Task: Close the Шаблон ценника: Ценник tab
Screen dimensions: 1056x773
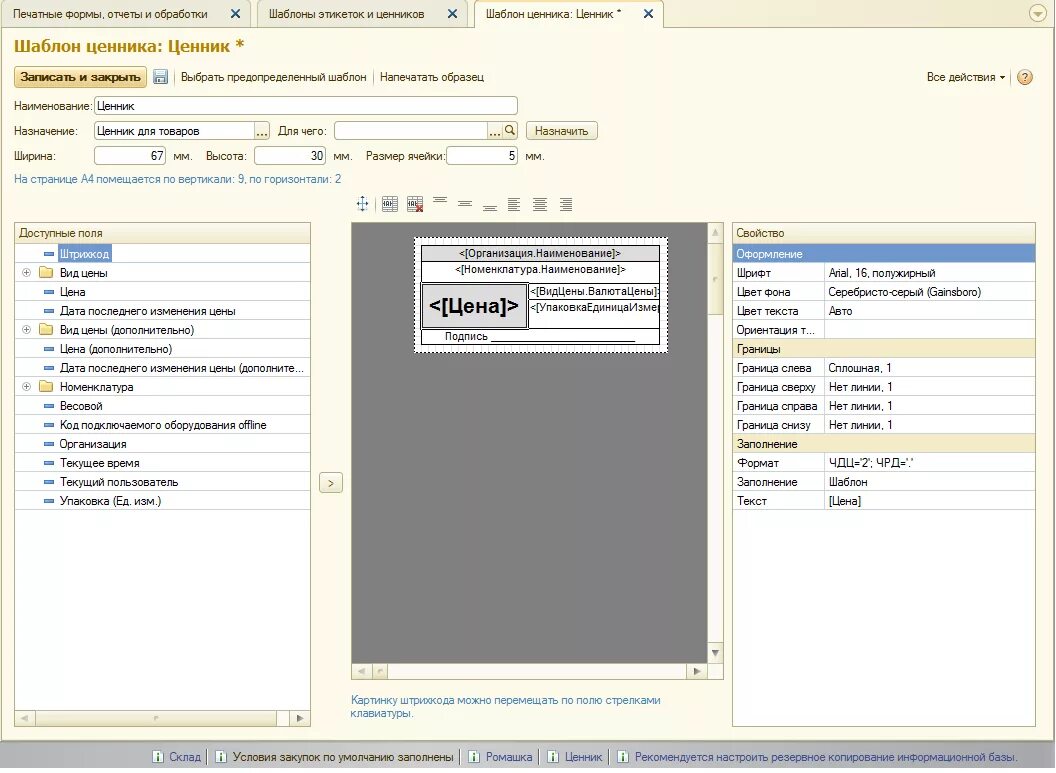Action: [648, 13]
